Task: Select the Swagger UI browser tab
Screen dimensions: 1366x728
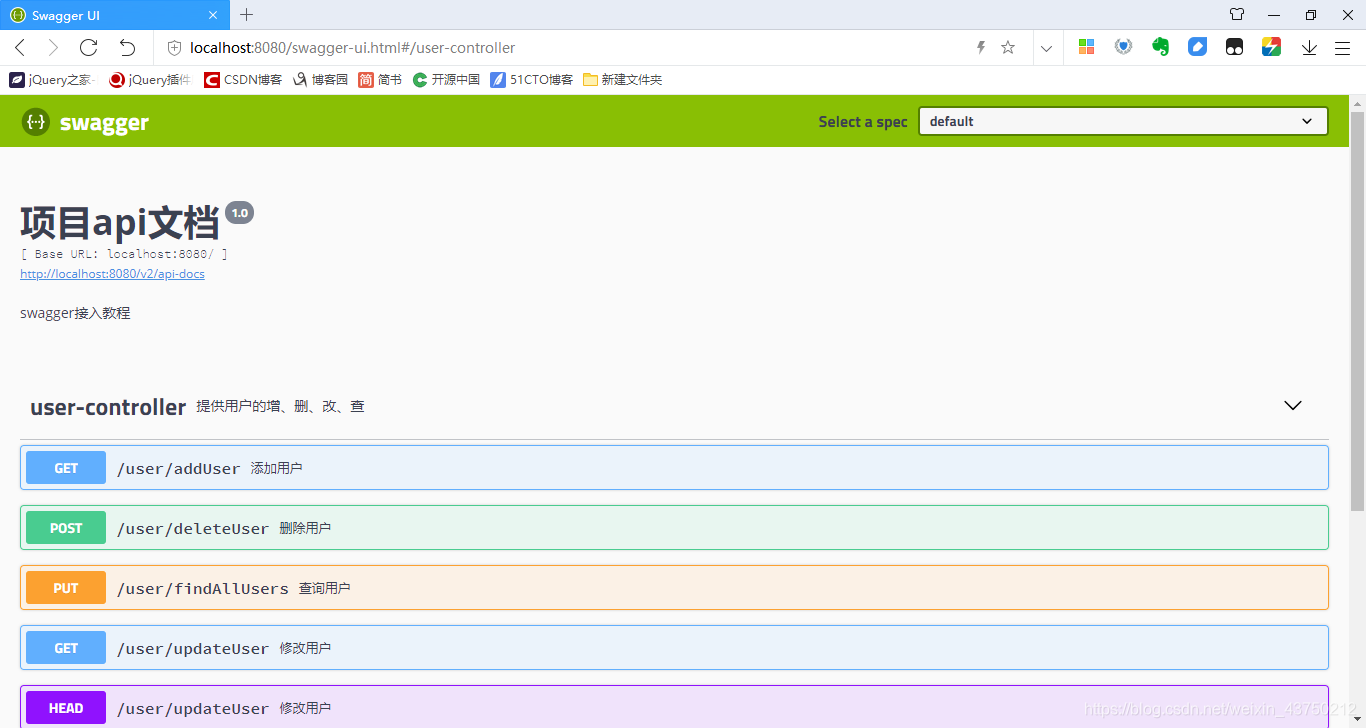Action: pyautogui.click(x=113, y=15)
